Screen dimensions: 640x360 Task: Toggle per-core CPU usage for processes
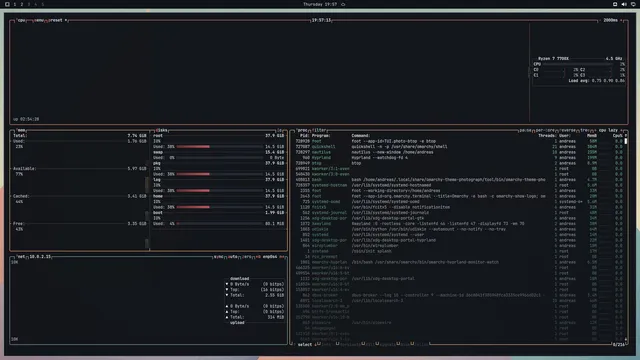[546, 130]
